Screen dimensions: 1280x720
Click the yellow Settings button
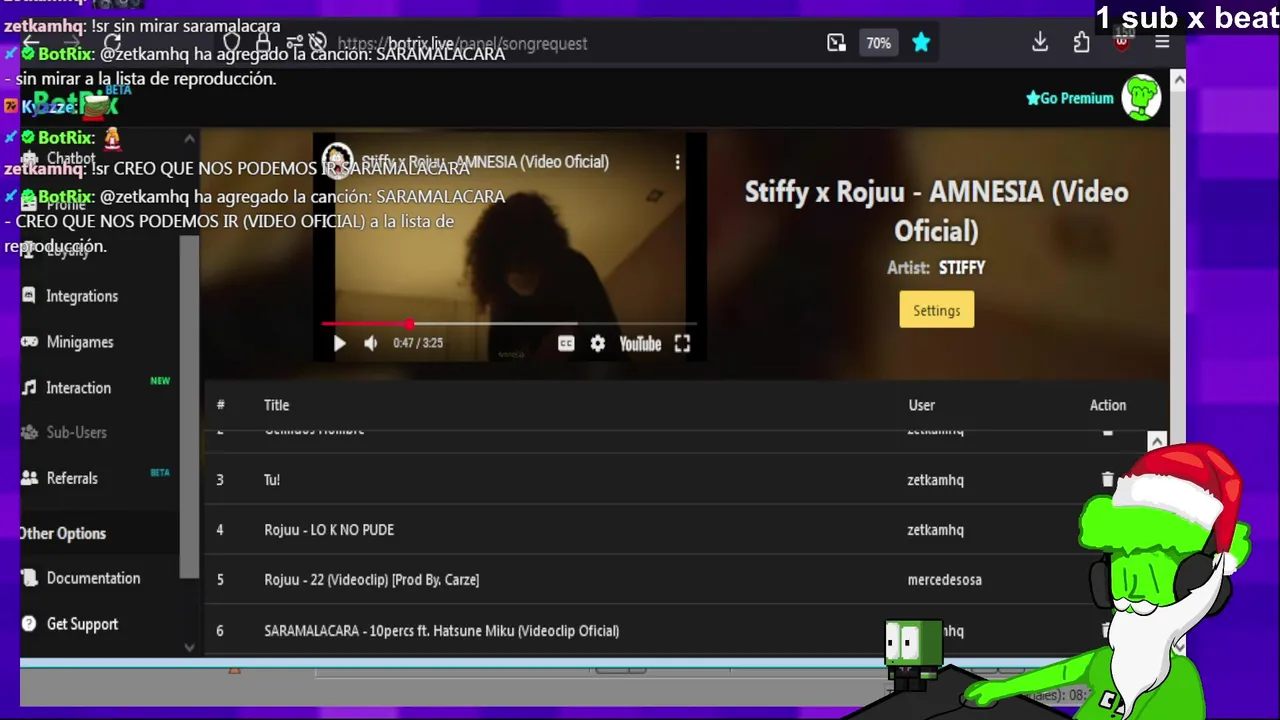tap(937, 310)
